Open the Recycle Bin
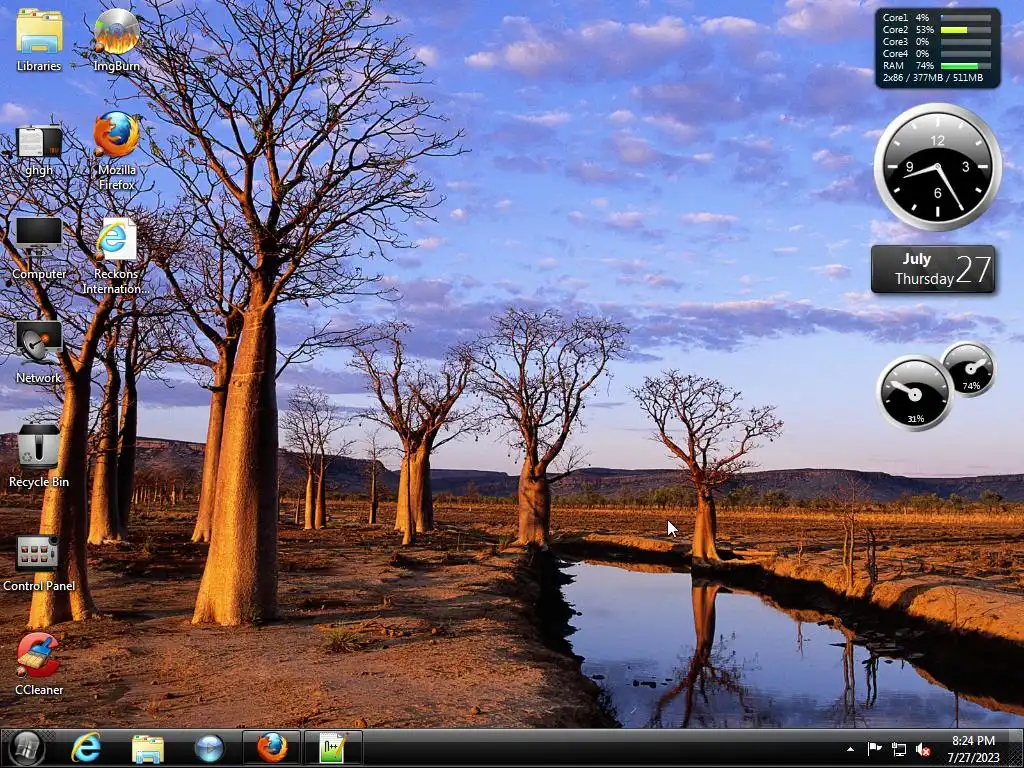The width and height of the screenshot is (1024, 768). click(39, 455)
